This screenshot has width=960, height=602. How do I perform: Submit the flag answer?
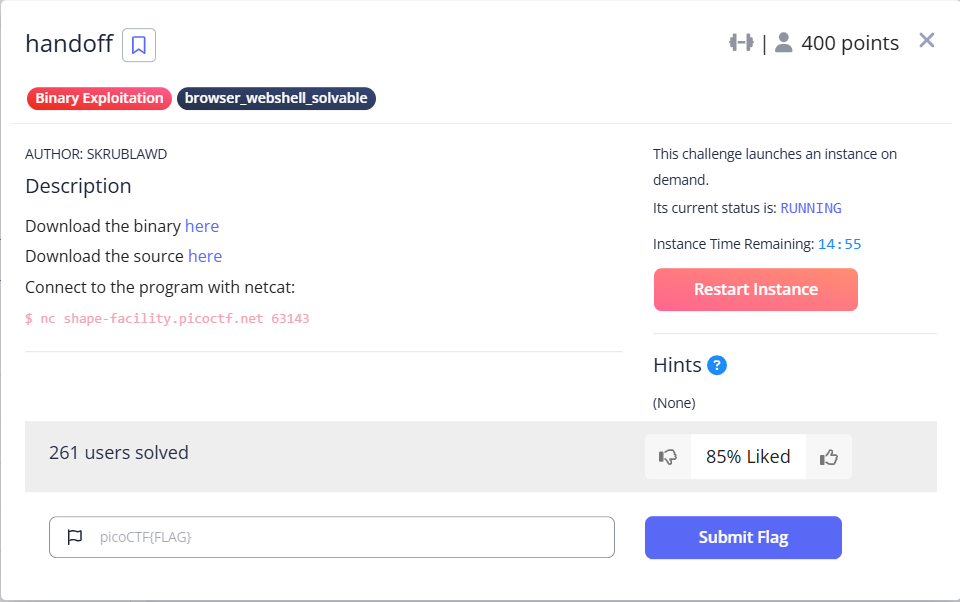pos(743,538)
